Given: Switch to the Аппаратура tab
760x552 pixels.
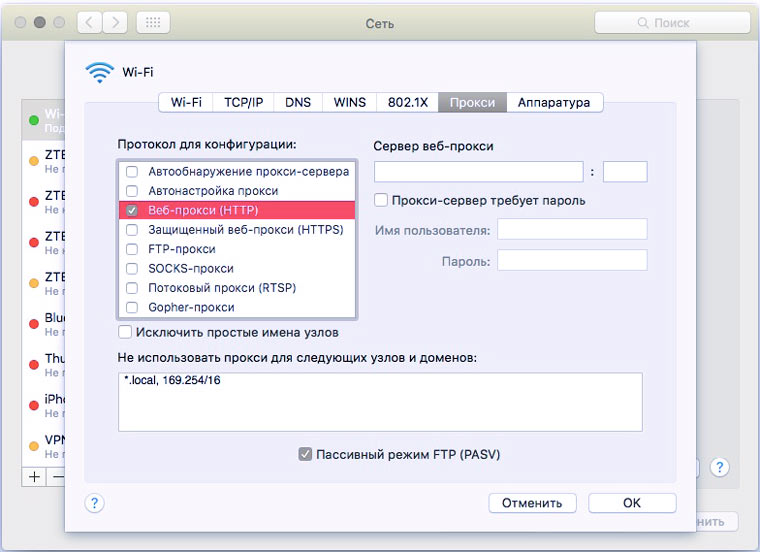Looking at the screenshot, I should click(x=554, y=102).
